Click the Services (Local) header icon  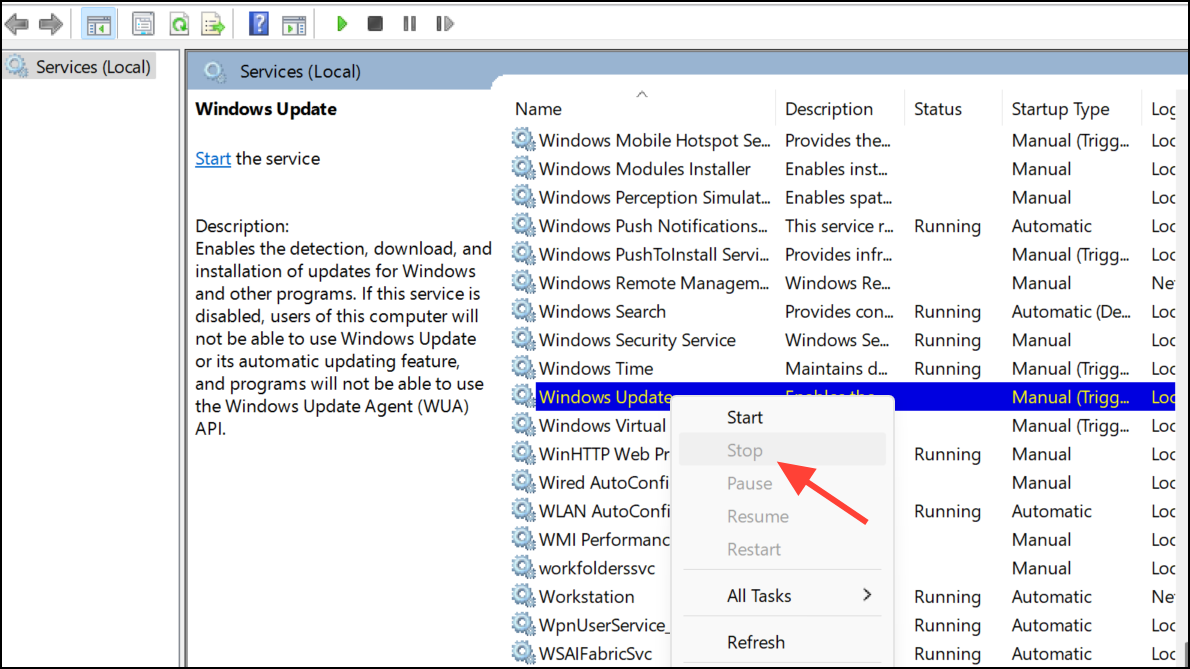click(x=215, y=72)
